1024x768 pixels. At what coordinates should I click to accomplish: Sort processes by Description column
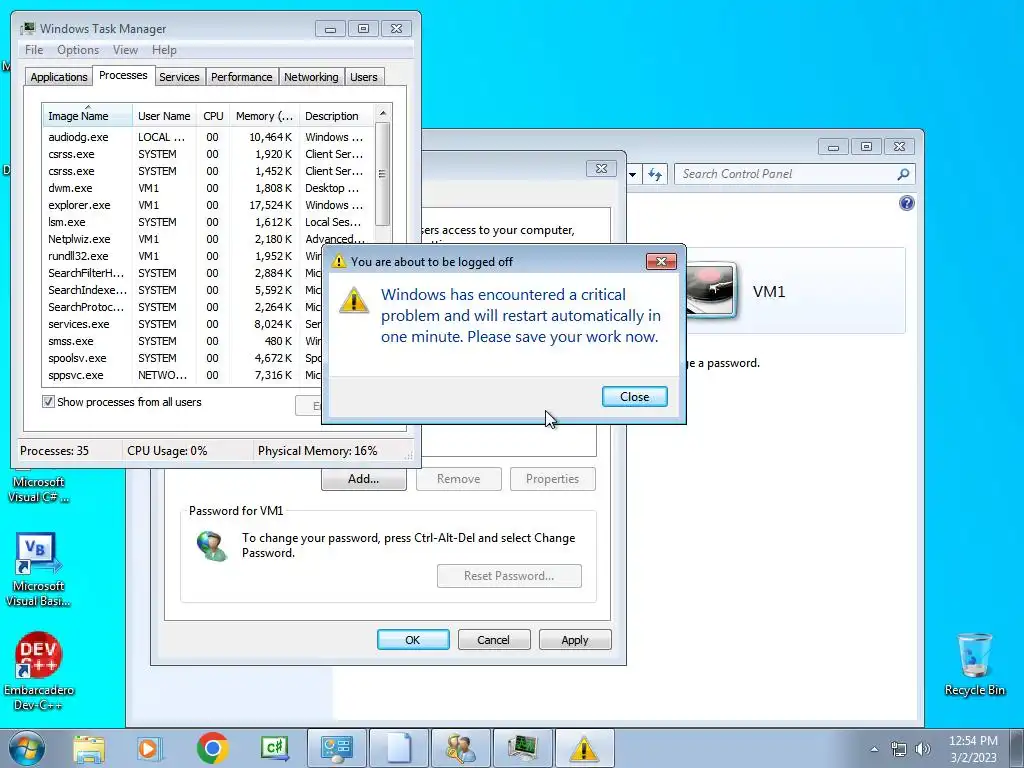point(336,116)
